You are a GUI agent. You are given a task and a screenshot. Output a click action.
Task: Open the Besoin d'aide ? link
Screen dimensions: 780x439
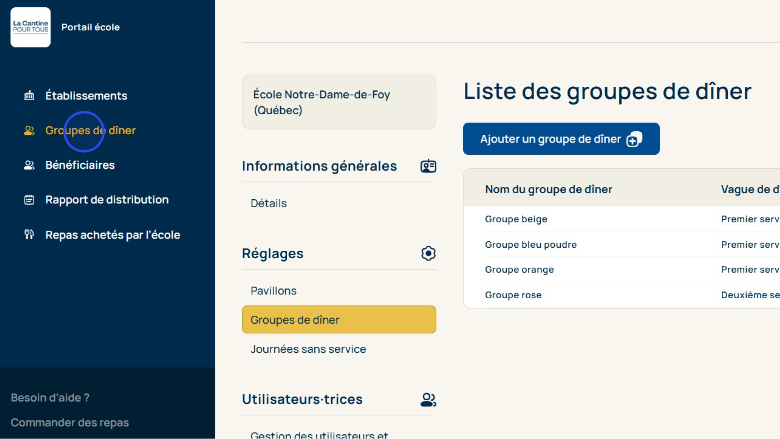[50, 397]
